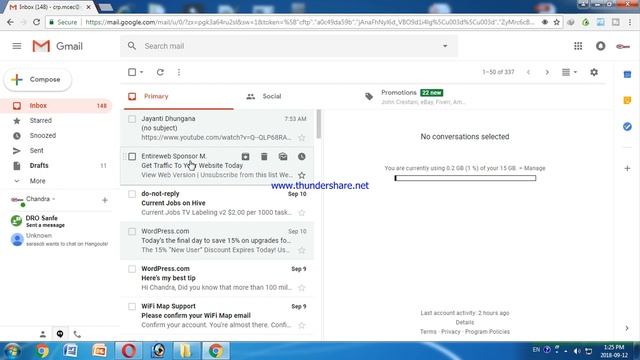Expand the More labels list

[37, 181]
